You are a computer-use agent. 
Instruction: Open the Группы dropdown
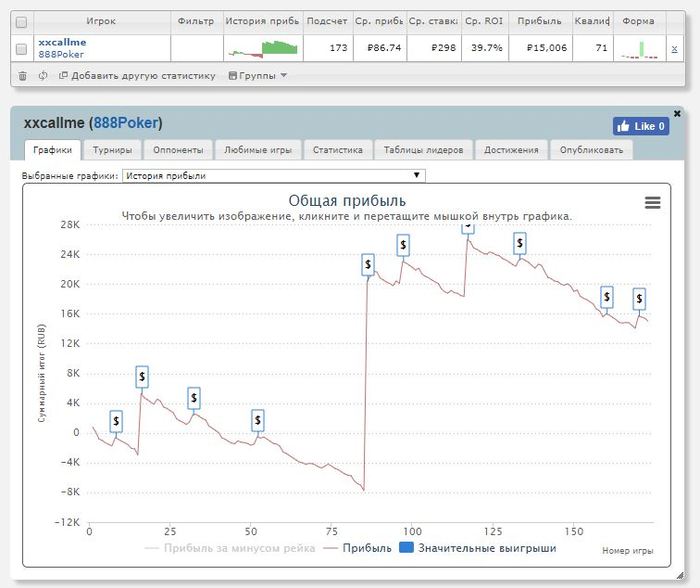coord(258,76)
